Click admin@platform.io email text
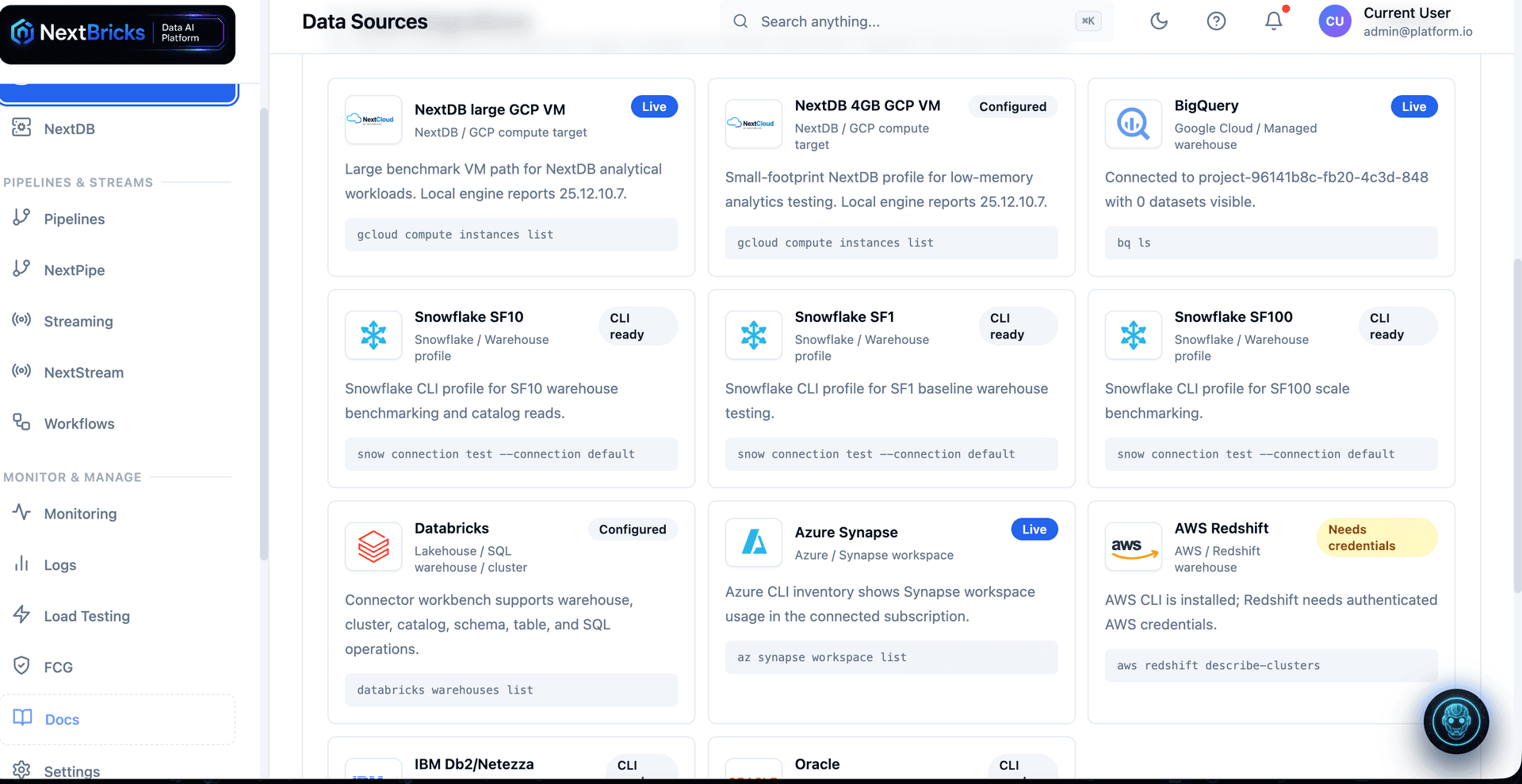 (x=1418, y=32)
